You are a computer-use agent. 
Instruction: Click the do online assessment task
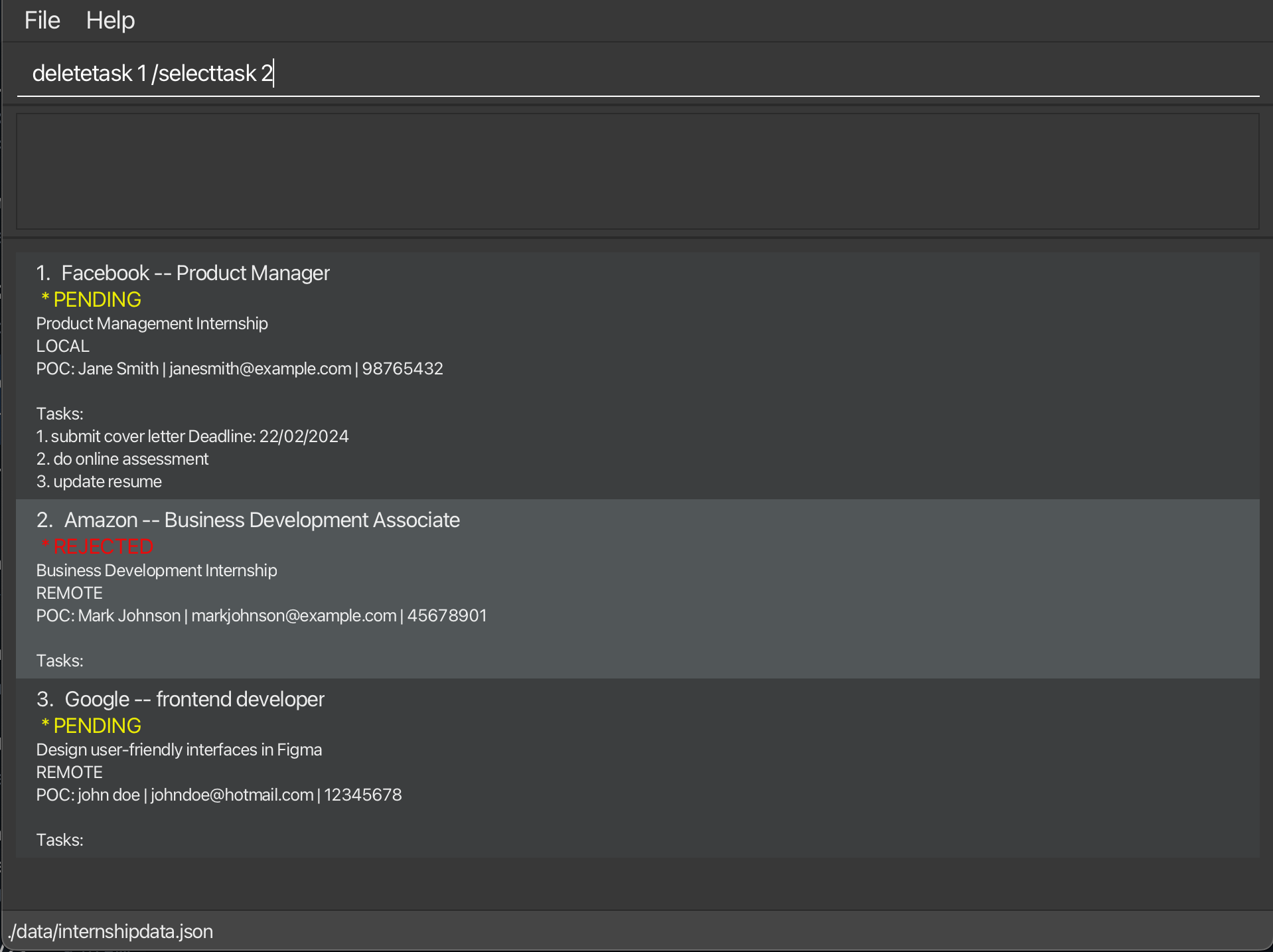123,459
